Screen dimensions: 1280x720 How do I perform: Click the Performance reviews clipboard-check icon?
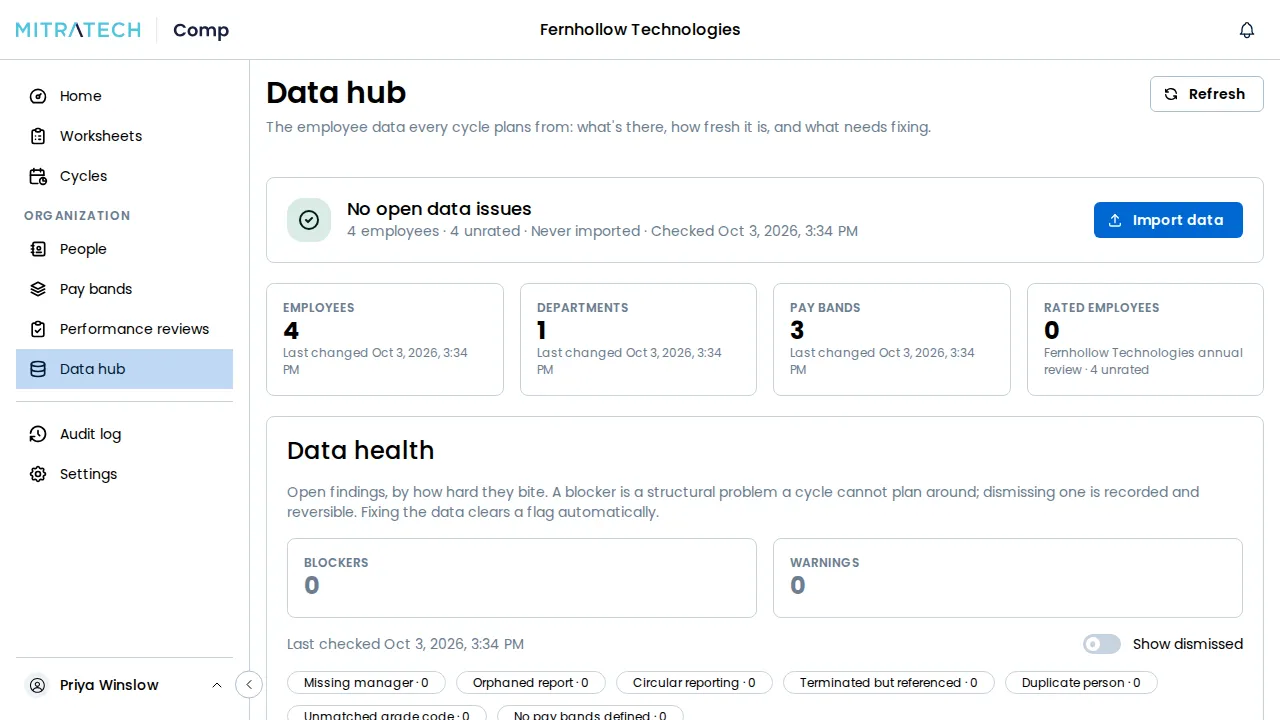tap(38, 329)
